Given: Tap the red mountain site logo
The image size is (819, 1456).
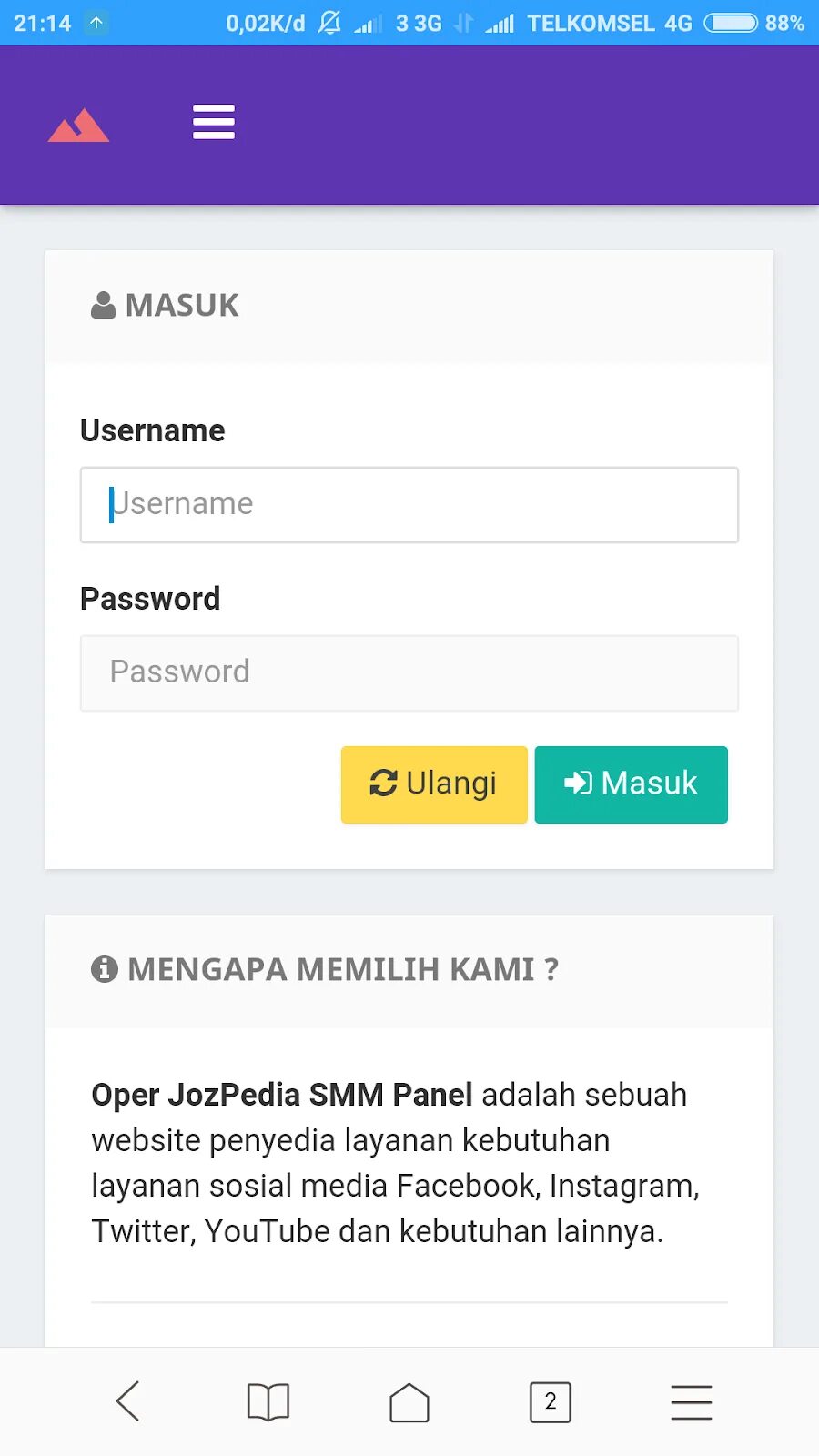Looking at the screenshot, I should [x=78, y=126].
